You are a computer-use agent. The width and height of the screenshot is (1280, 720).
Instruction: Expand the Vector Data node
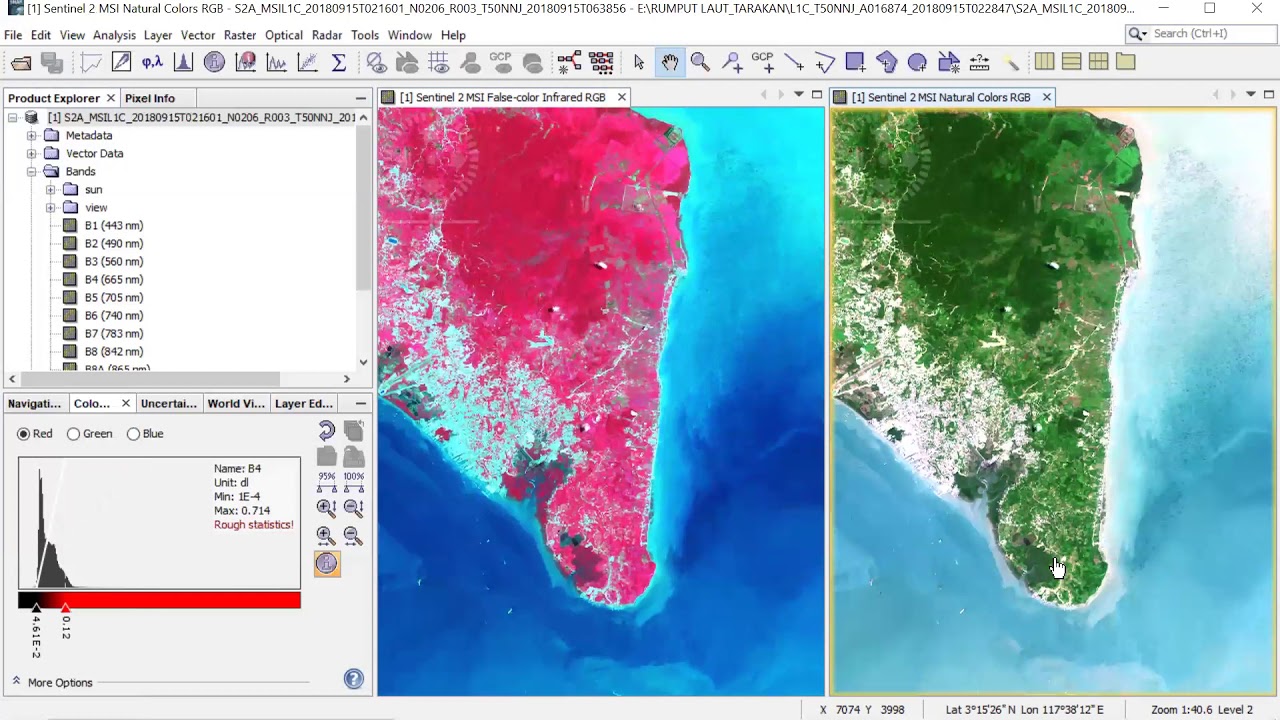pyautogui.click(x=31, y=154)
